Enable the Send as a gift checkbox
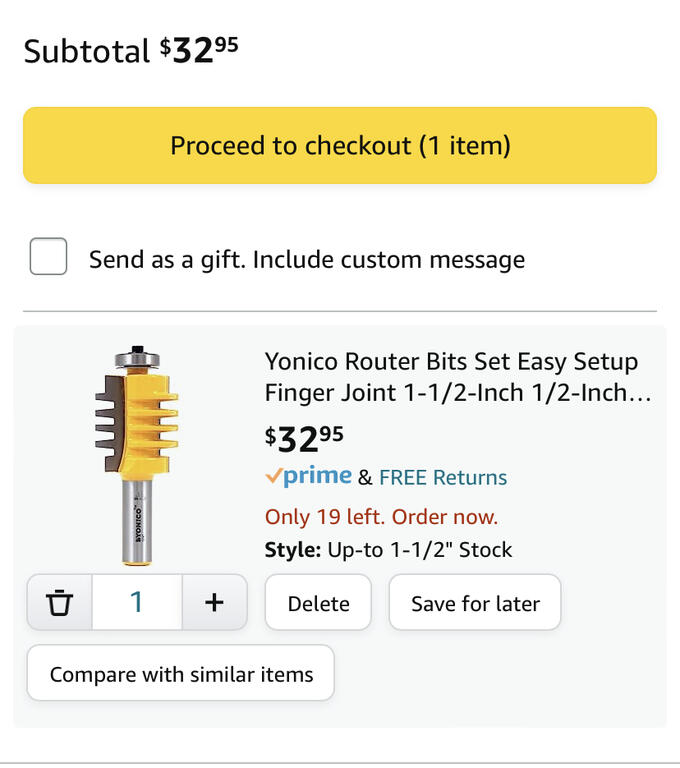The width and height of the screenshot is (680, 768). click(x=48, y=257)
